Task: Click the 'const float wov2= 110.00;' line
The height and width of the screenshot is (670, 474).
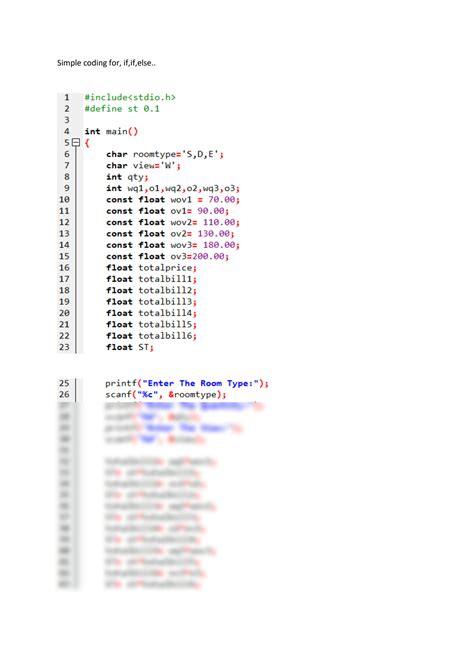Action: (173, 222)
